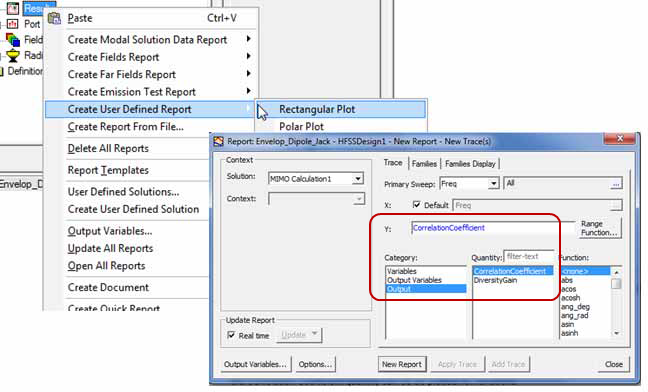Select Open All Reports menu item
Image resolution: width=648 pixels, height=392 pixels.
(x=107, y=266)
